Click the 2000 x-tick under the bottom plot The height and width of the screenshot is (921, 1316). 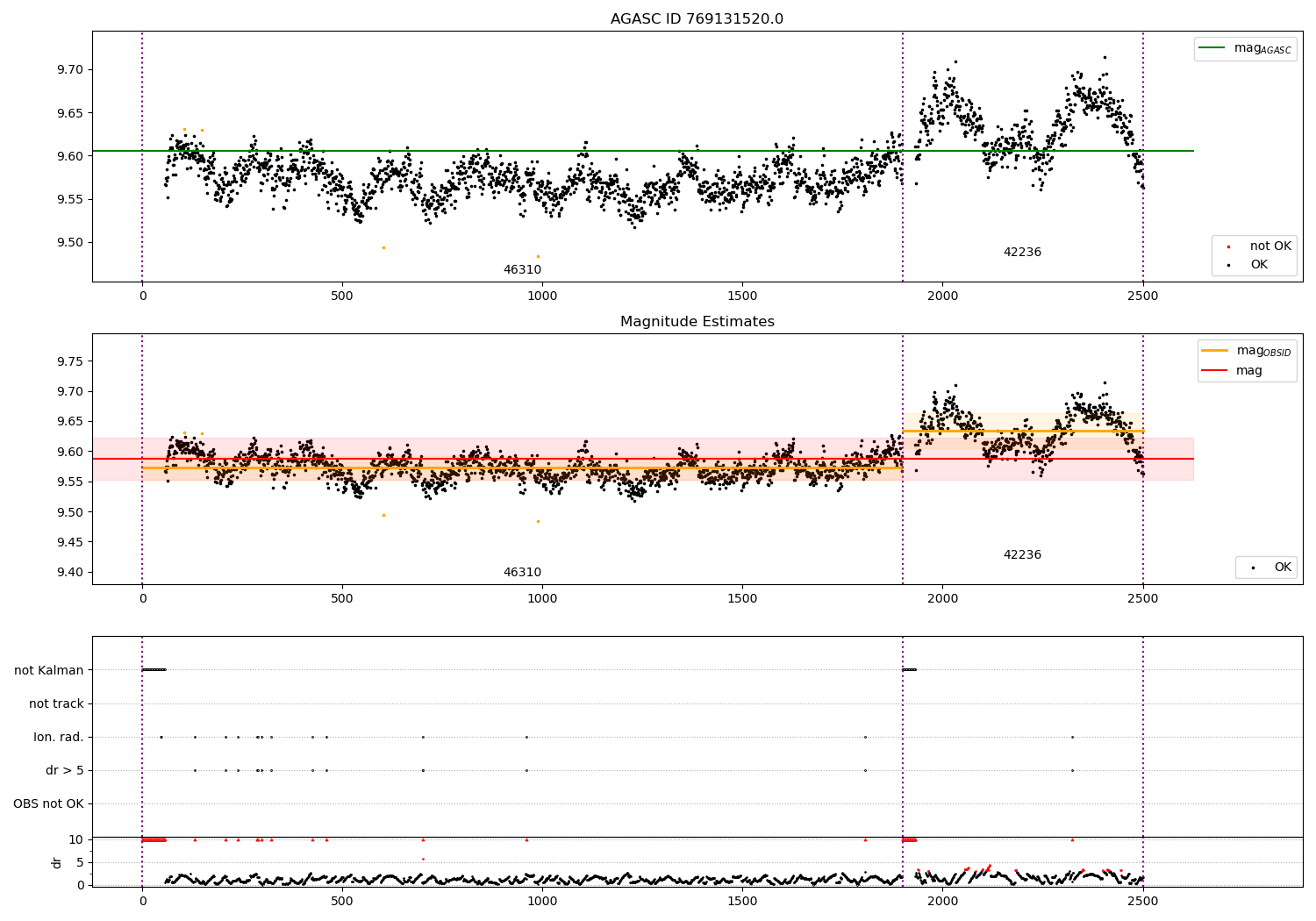(942, 901)
